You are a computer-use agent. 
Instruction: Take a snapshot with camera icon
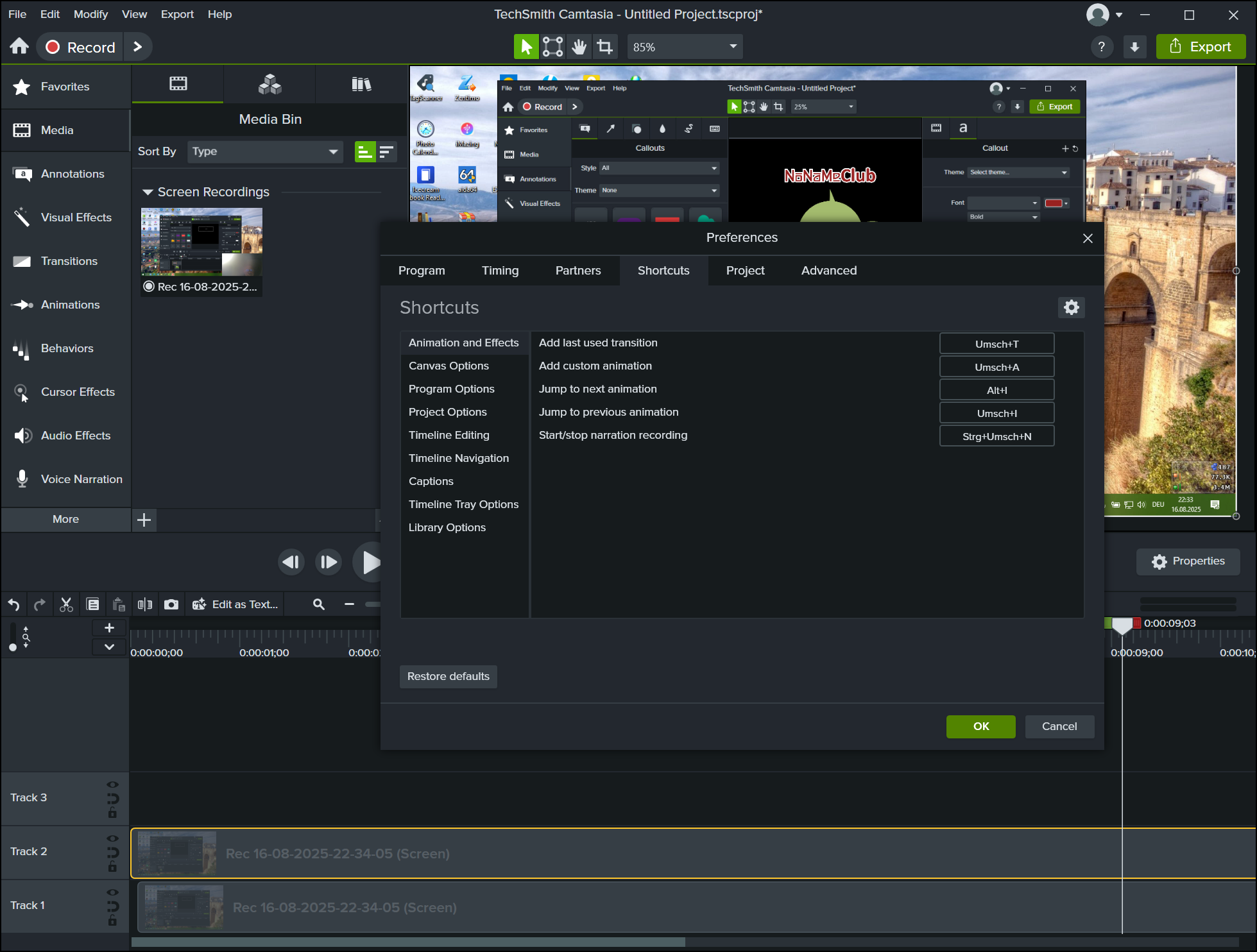coord(171,604)
